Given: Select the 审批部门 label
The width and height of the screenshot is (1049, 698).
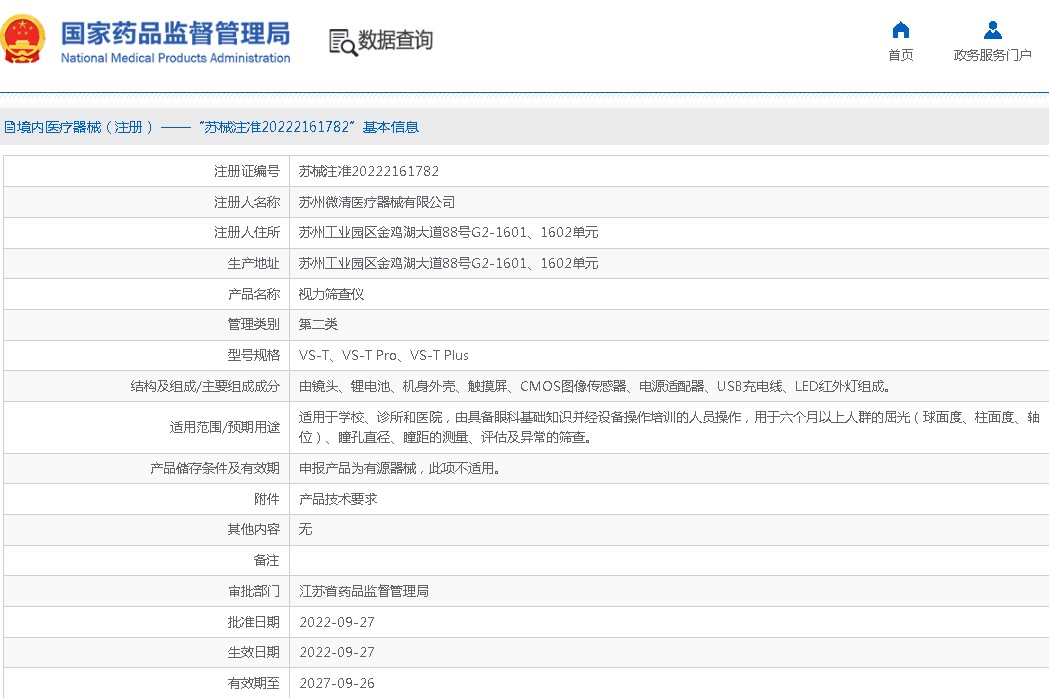Looking at the screenshot, I should pyautogui.click(x=254, y=591).
